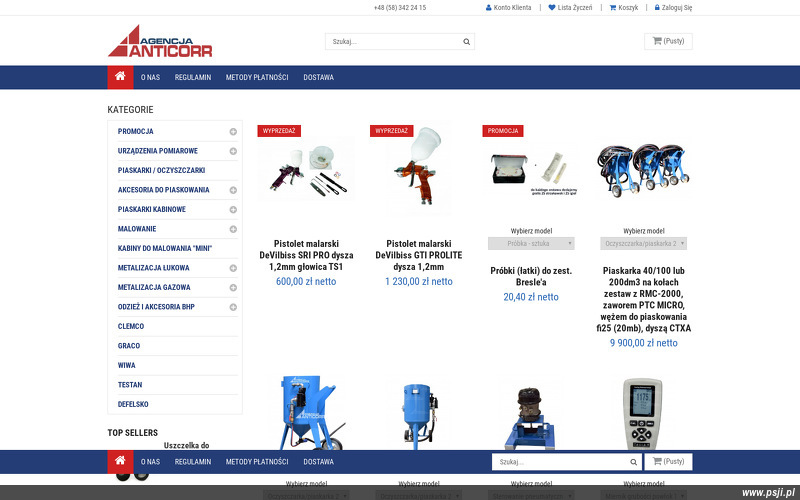Click DeVilbiss SRI PRO spray gun image
This screenshot has width=800, height=500.
point(306,171)
